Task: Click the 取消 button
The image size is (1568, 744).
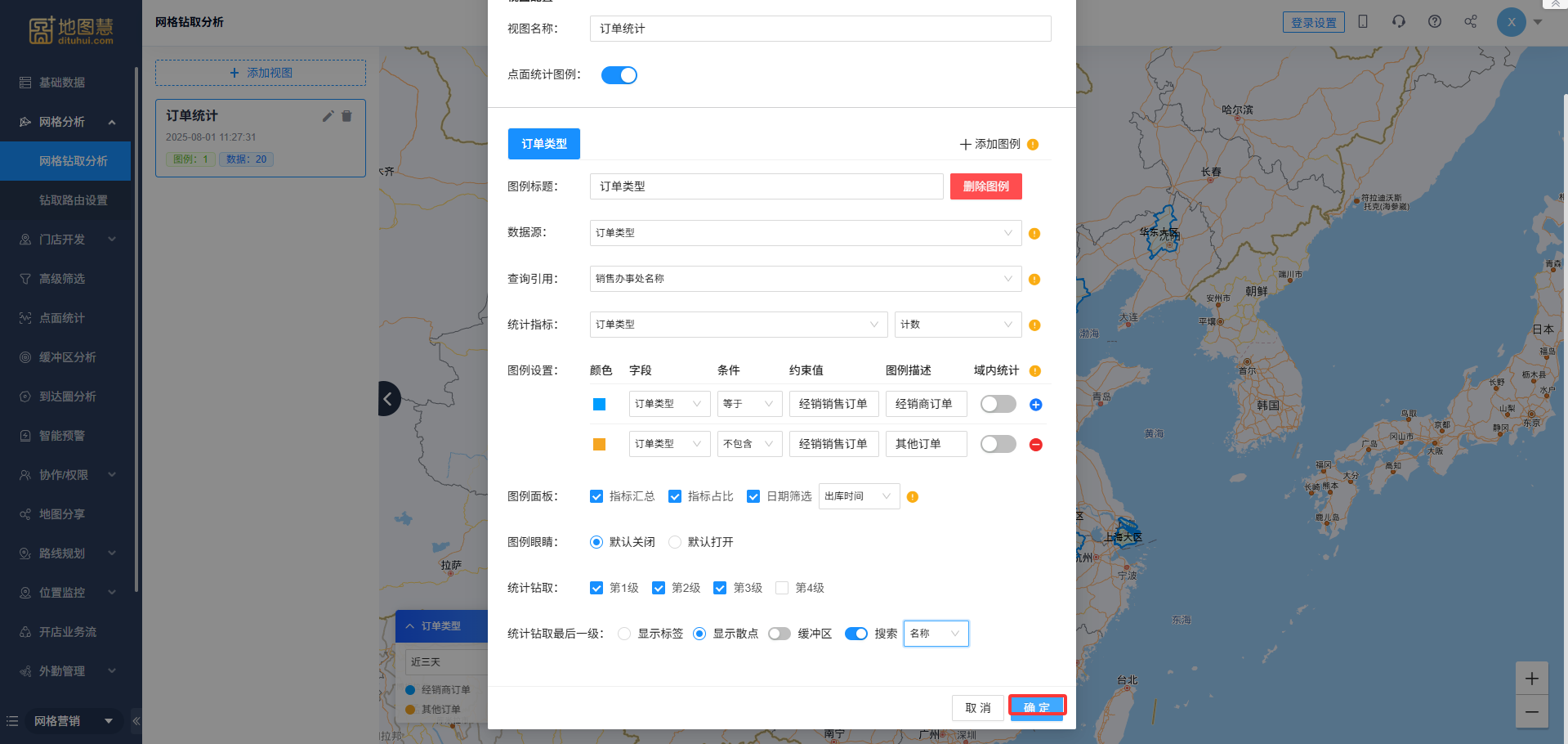Action: coord(977,708)
